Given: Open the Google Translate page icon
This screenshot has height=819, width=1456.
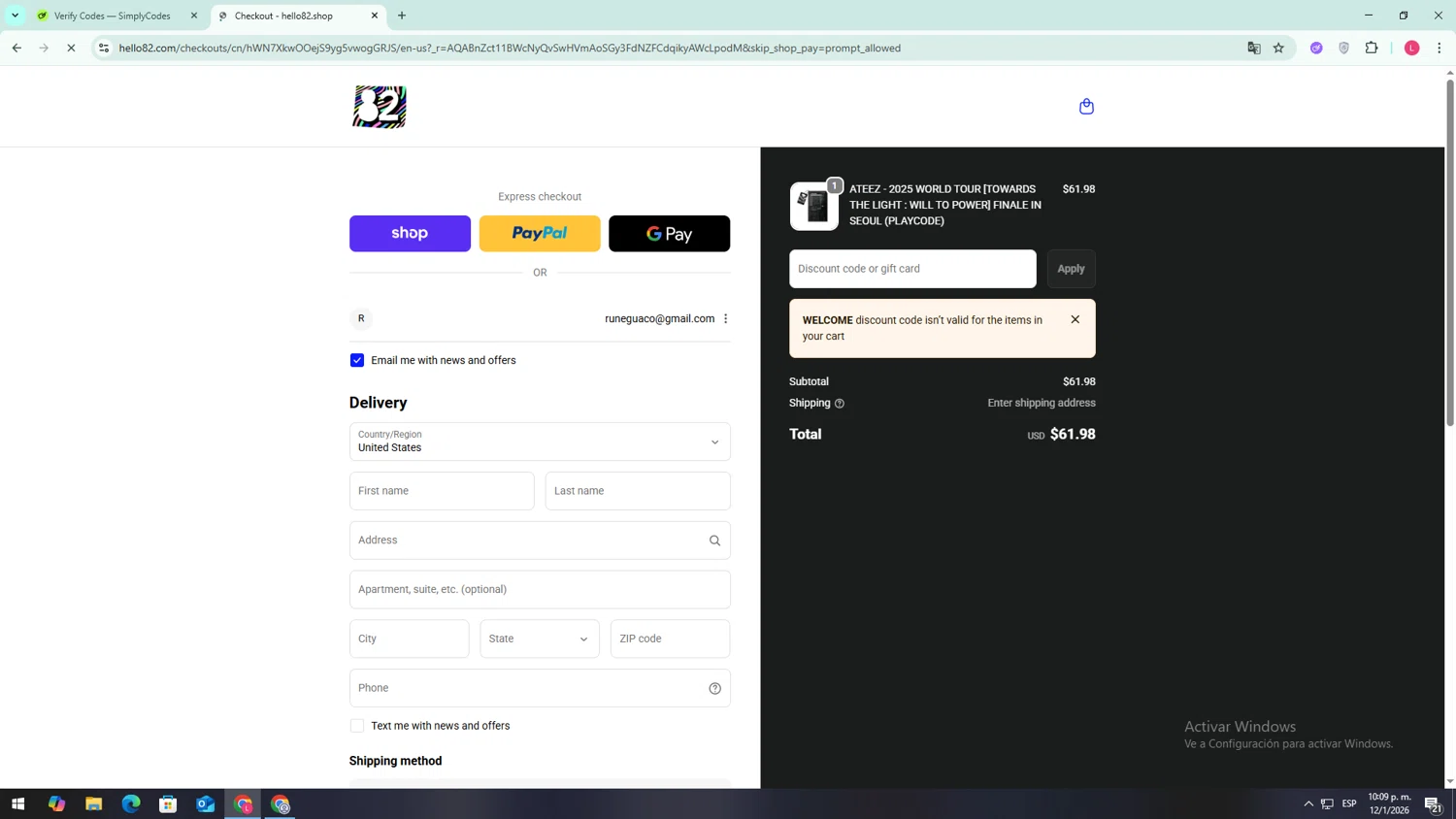Looking at the screenshot, I should pos(1254,48).
